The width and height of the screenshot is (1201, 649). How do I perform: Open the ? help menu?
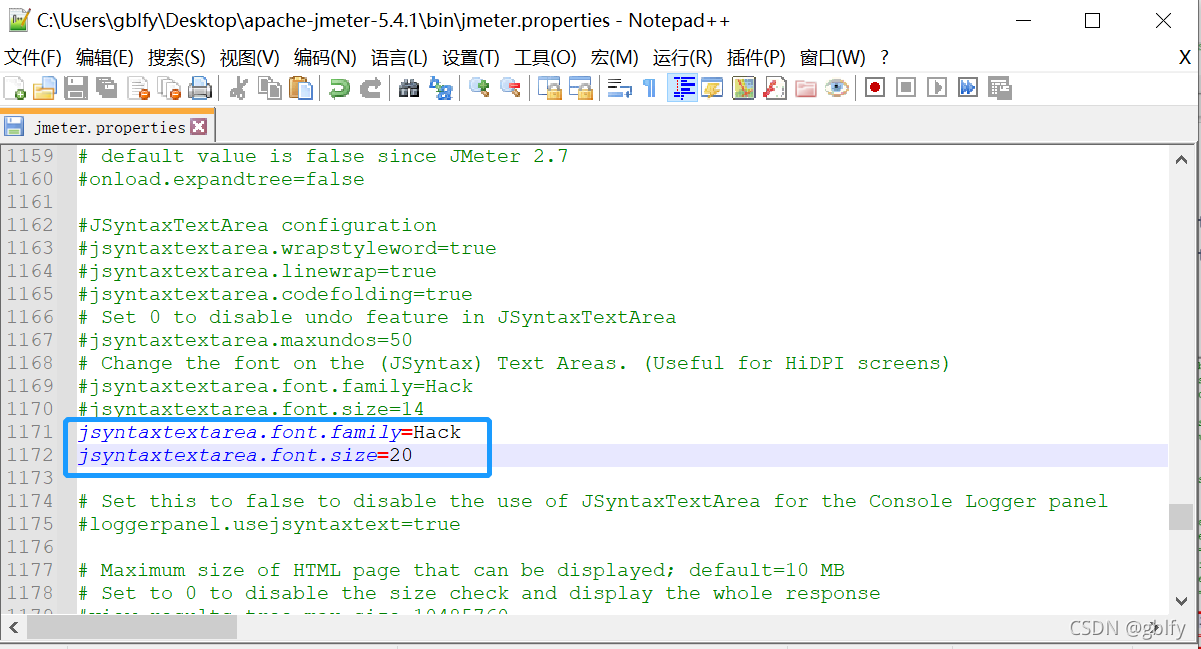[x=884, y=58]
